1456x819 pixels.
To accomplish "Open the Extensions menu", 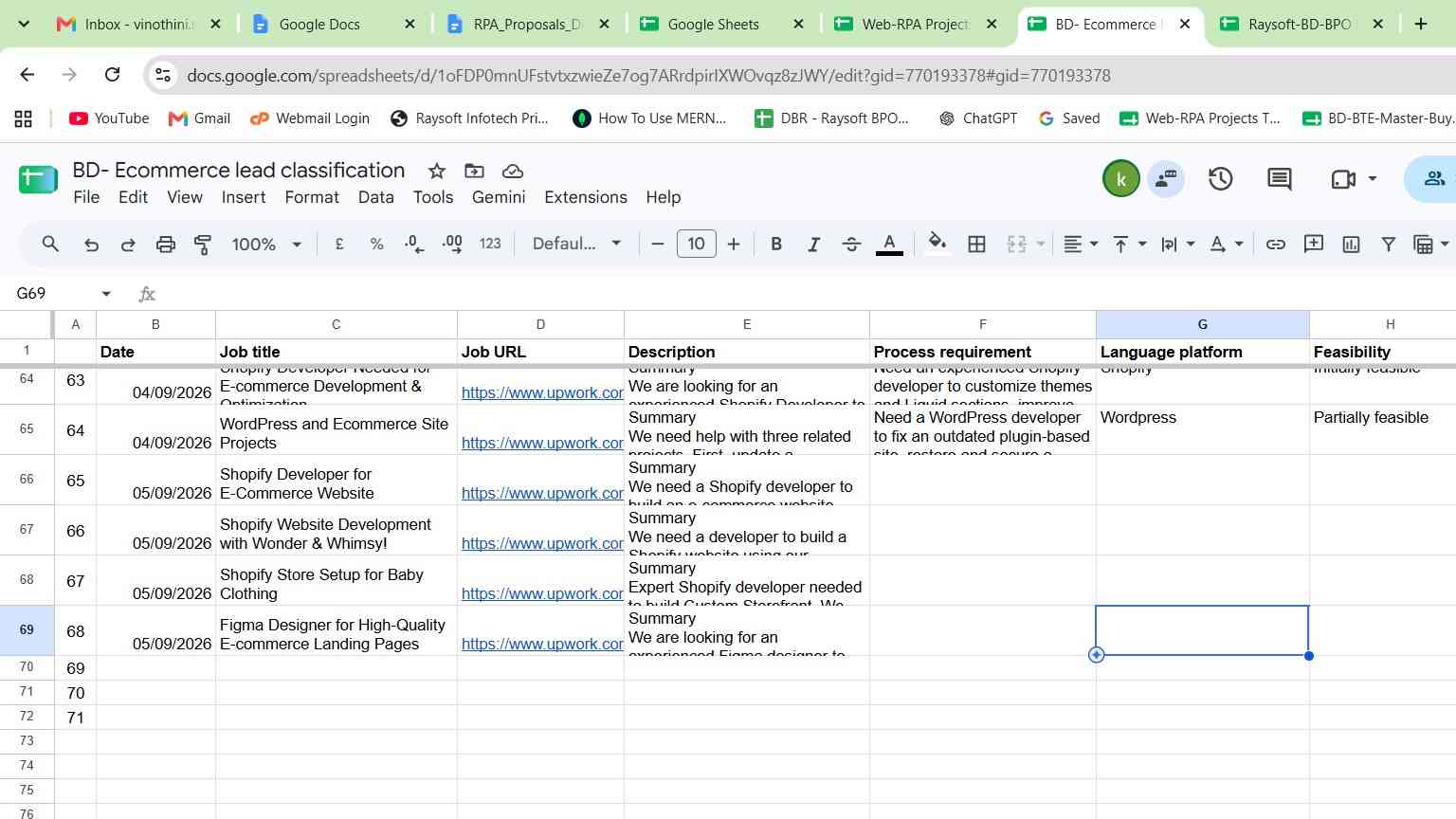I will [586, 197].
